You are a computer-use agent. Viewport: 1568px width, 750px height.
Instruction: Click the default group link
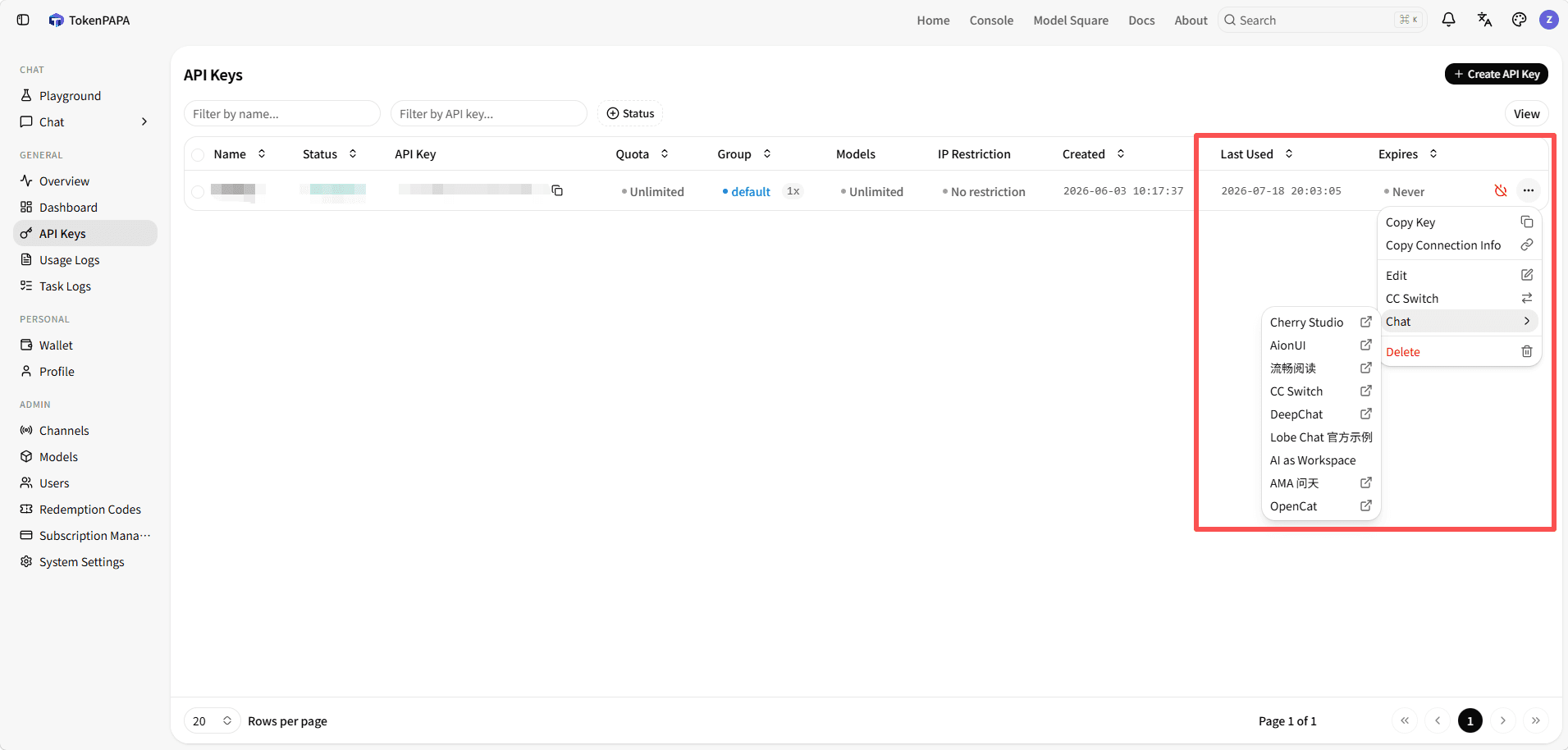[750, 191]
